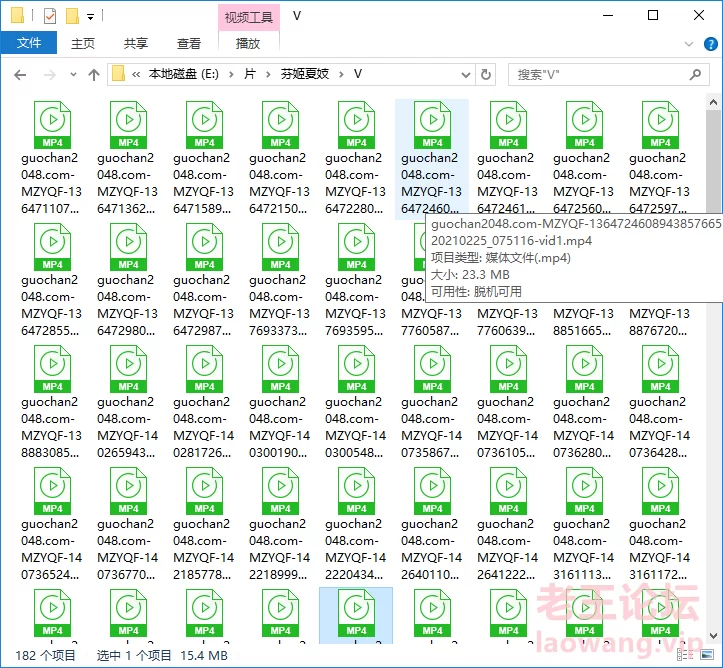This screenshot has width=723, height=668.
Task: Select MP4 file ending 6471107...
Action: pos(52,158)
